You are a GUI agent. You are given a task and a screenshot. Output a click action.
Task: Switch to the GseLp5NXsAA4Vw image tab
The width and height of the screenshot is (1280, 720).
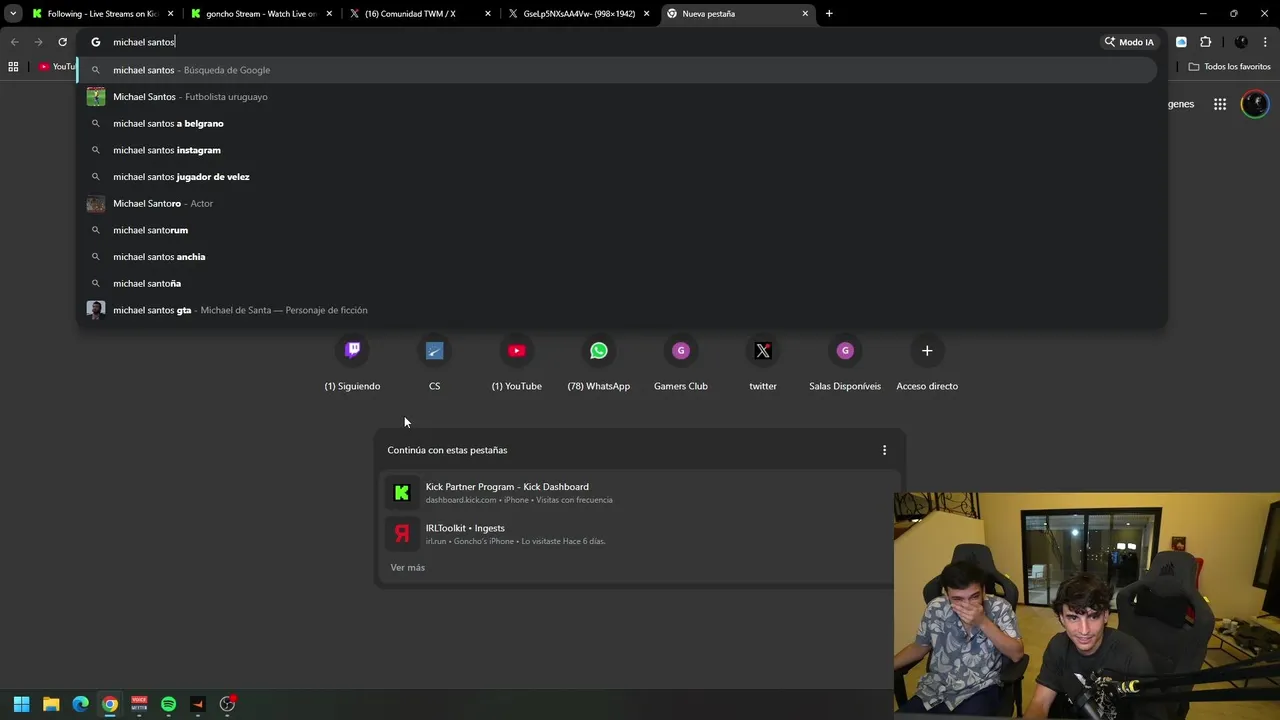[x=578, y=14]
